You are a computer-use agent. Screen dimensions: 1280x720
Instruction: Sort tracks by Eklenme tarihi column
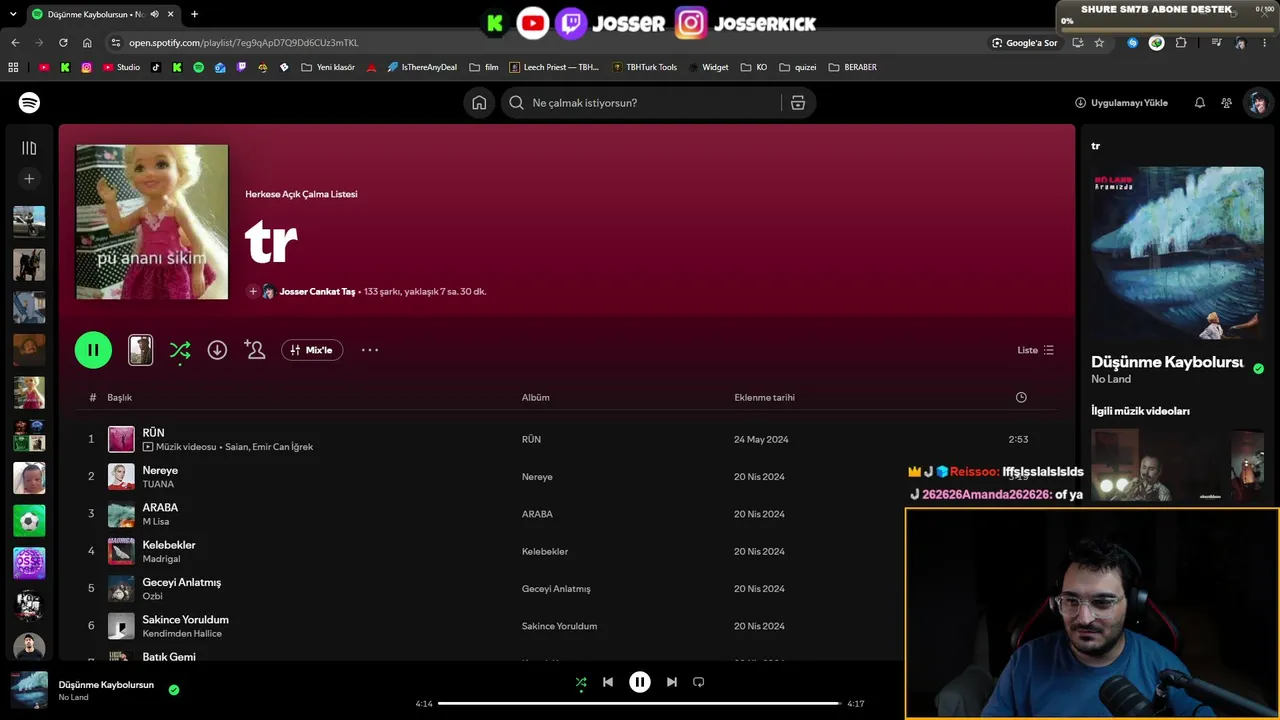click(764, 397)
